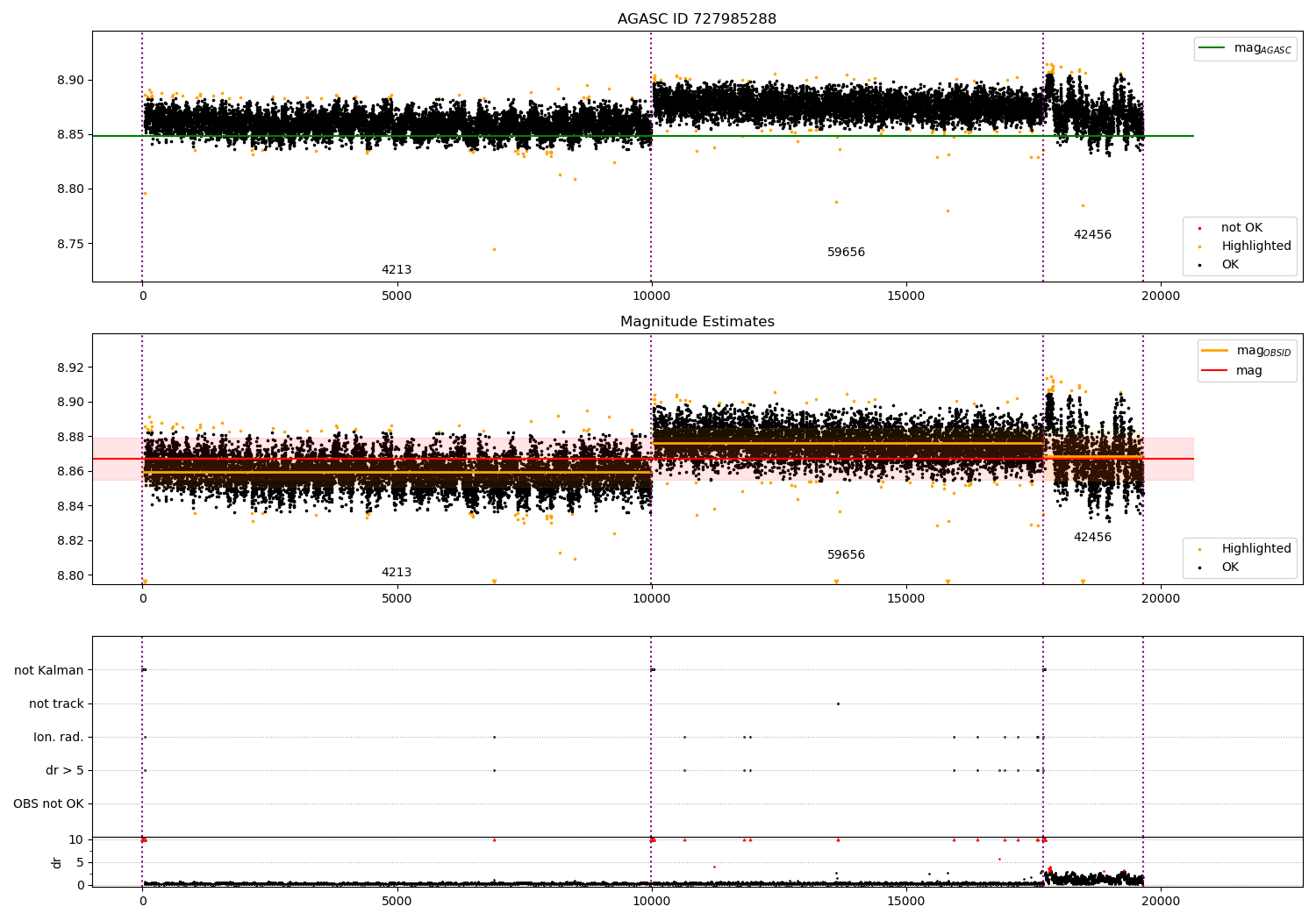This screenshot has height=921, width=1316.
Task: Click the 20000 x-axis tick on bottom plot
Action: point(1161,901)
